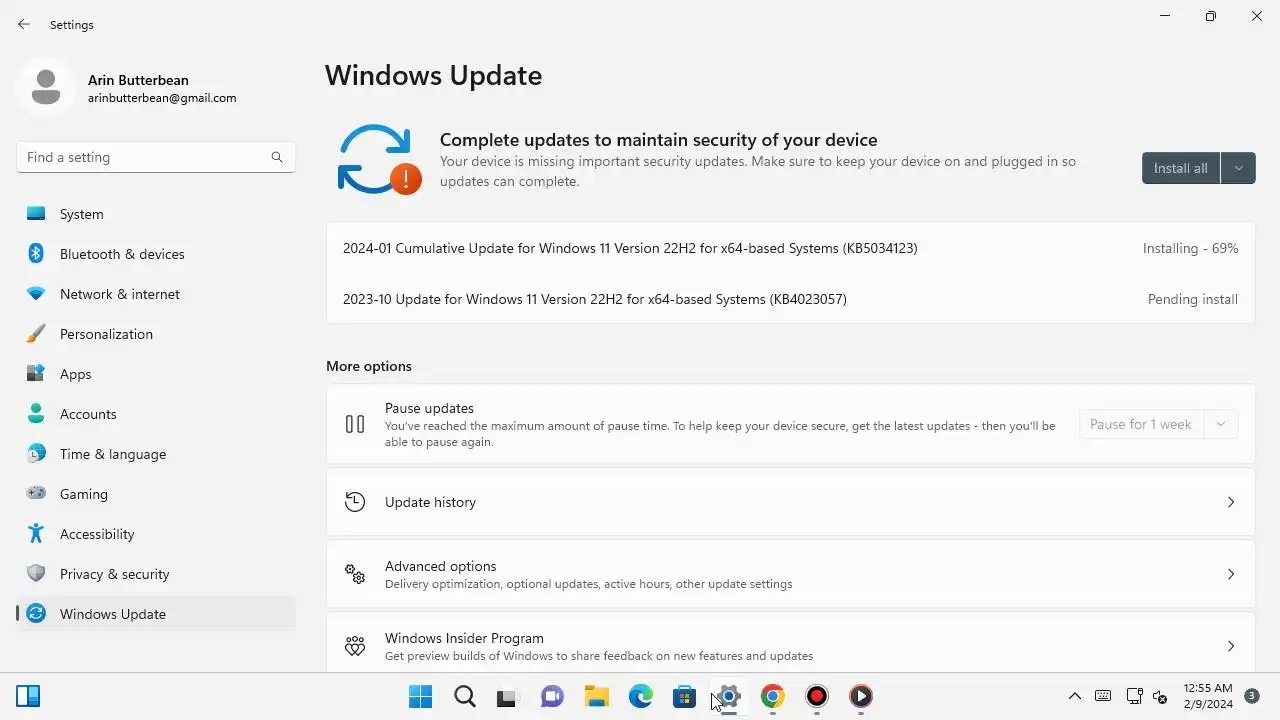Screen dimensions: 1280x720
Task: Click Install all button
Action: tap(1181, 168)
